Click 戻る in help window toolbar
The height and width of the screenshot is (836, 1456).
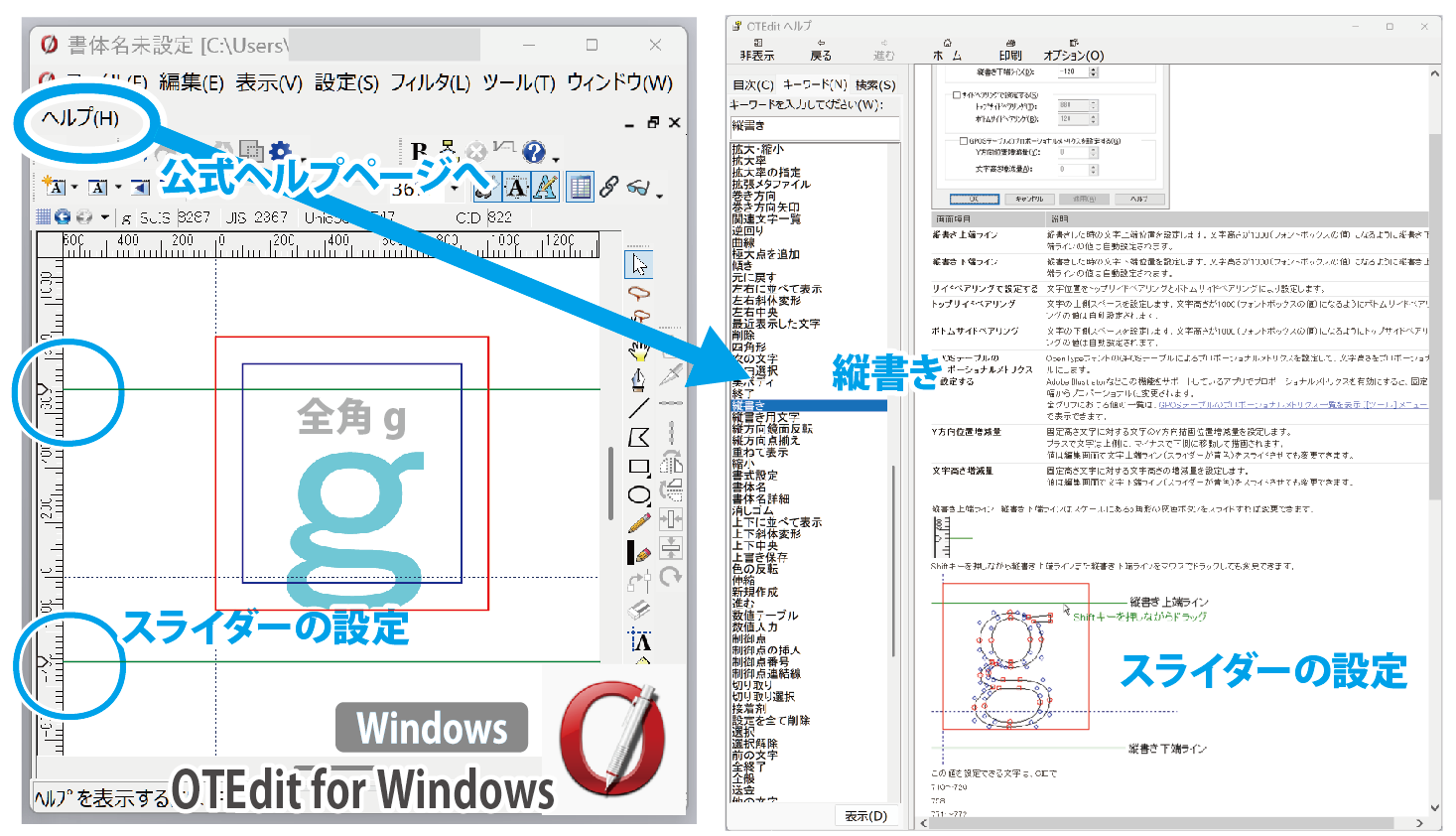821,50
